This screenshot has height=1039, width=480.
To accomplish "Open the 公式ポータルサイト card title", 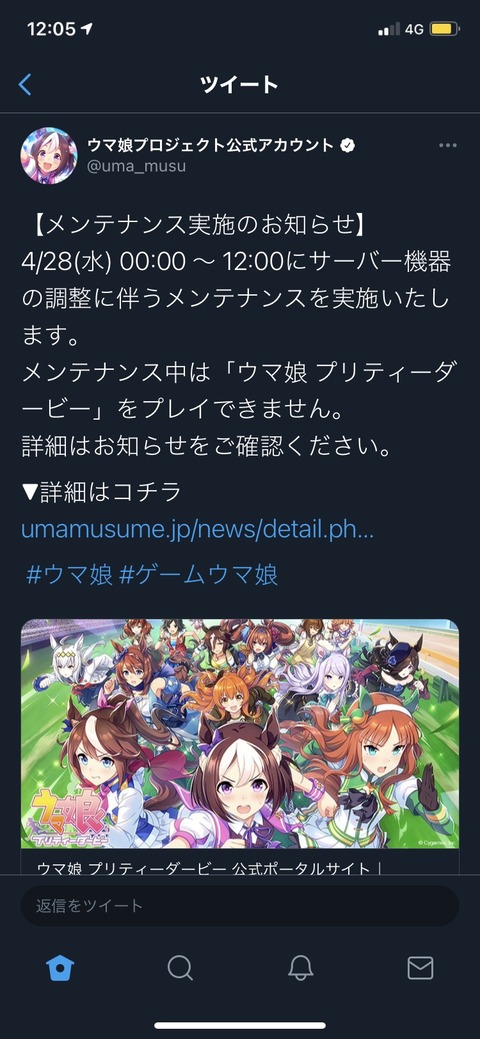I will tap(204, 868).
